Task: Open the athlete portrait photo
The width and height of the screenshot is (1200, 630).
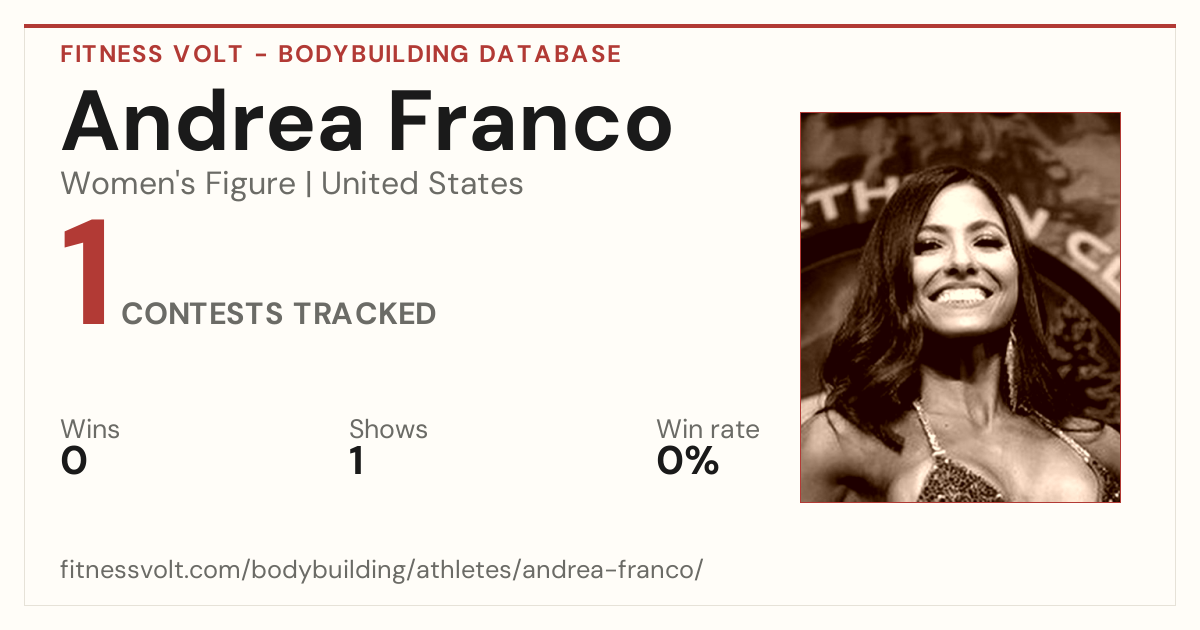Action: point(960,307)
